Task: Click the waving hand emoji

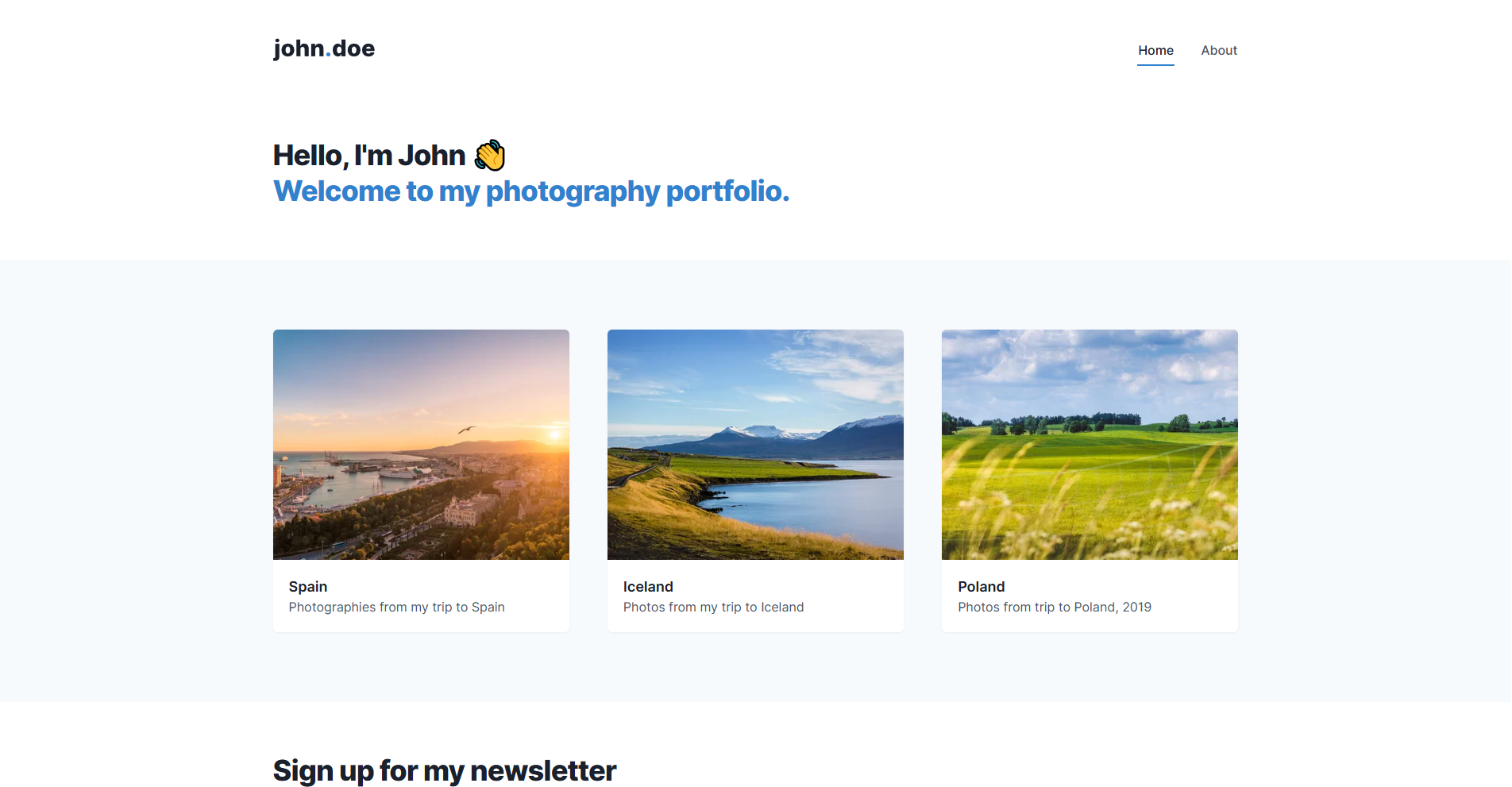Action: (490, 155)
